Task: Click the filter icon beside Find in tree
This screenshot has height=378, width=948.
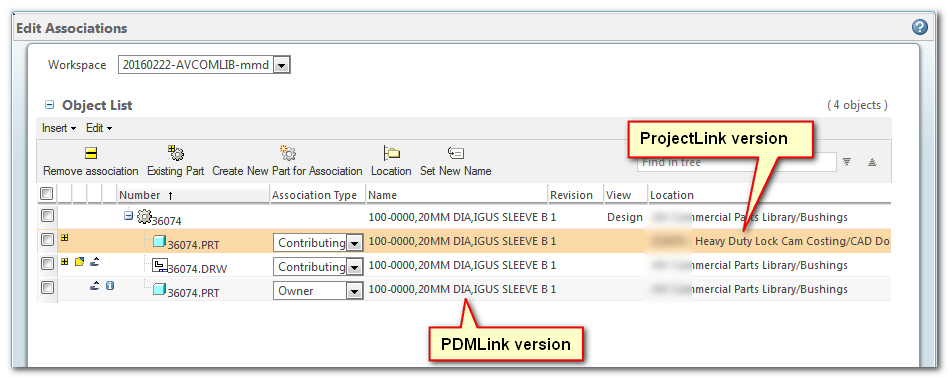Action: click(847, 161)
